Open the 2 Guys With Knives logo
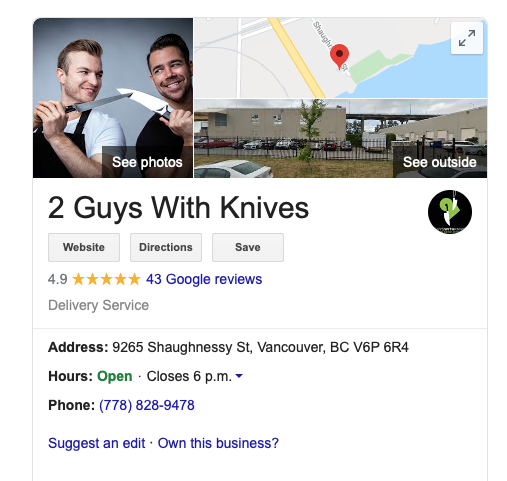The width and height of the screenshot is (507, 481). (x=450, y=212)
